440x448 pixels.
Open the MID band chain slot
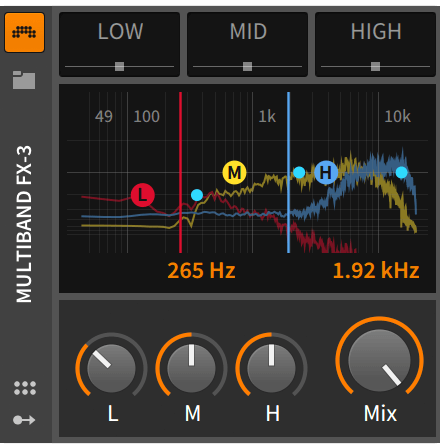click(x=247, y=44)
